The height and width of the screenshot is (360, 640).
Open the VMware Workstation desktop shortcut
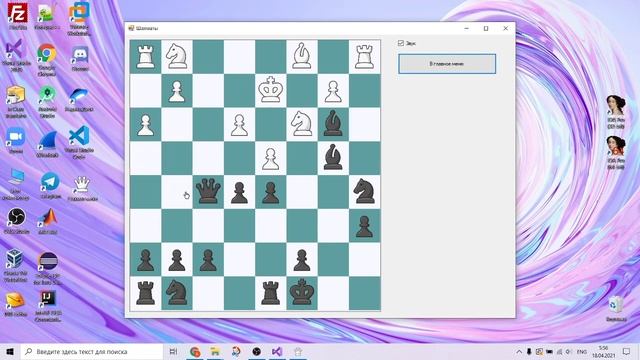pyautogui.click(x=79, y=19)
